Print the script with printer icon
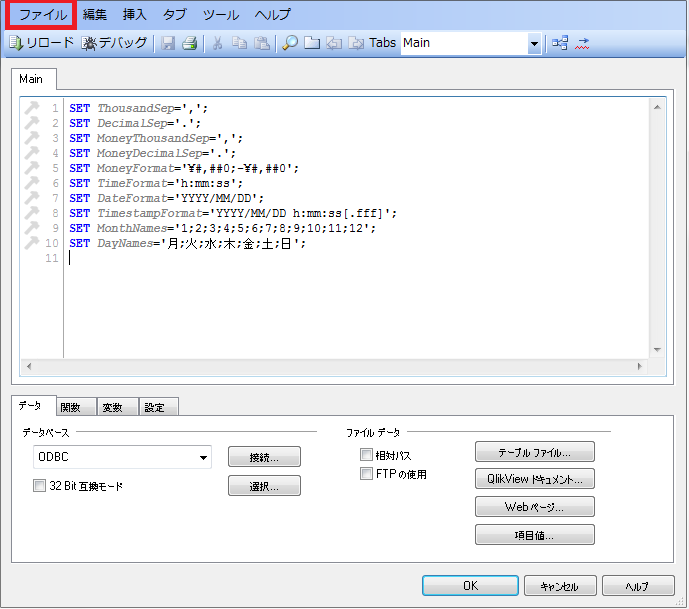Image resolution: width=689 pixels, height=609 pixels. pyautogui.click(x=188, y=43)
